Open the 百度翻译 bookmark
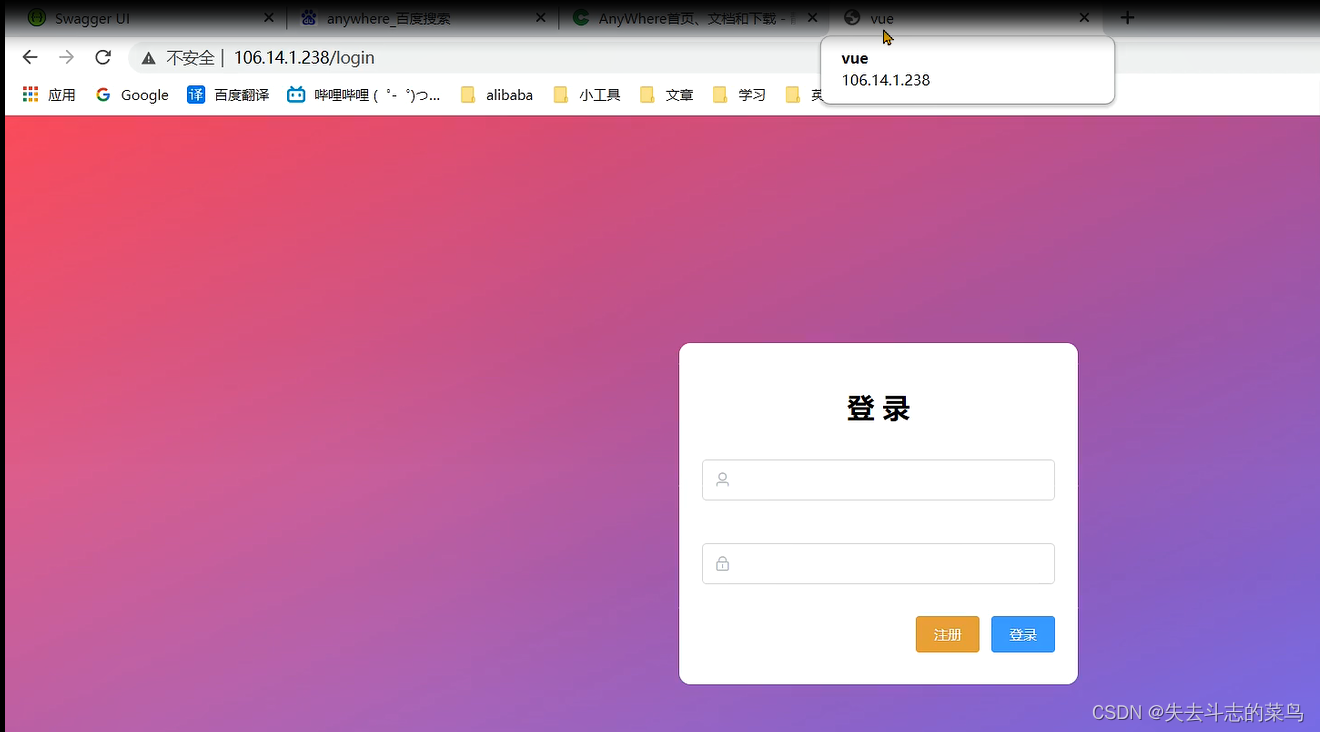1320x732 pixels. click(x=228, y=95)
